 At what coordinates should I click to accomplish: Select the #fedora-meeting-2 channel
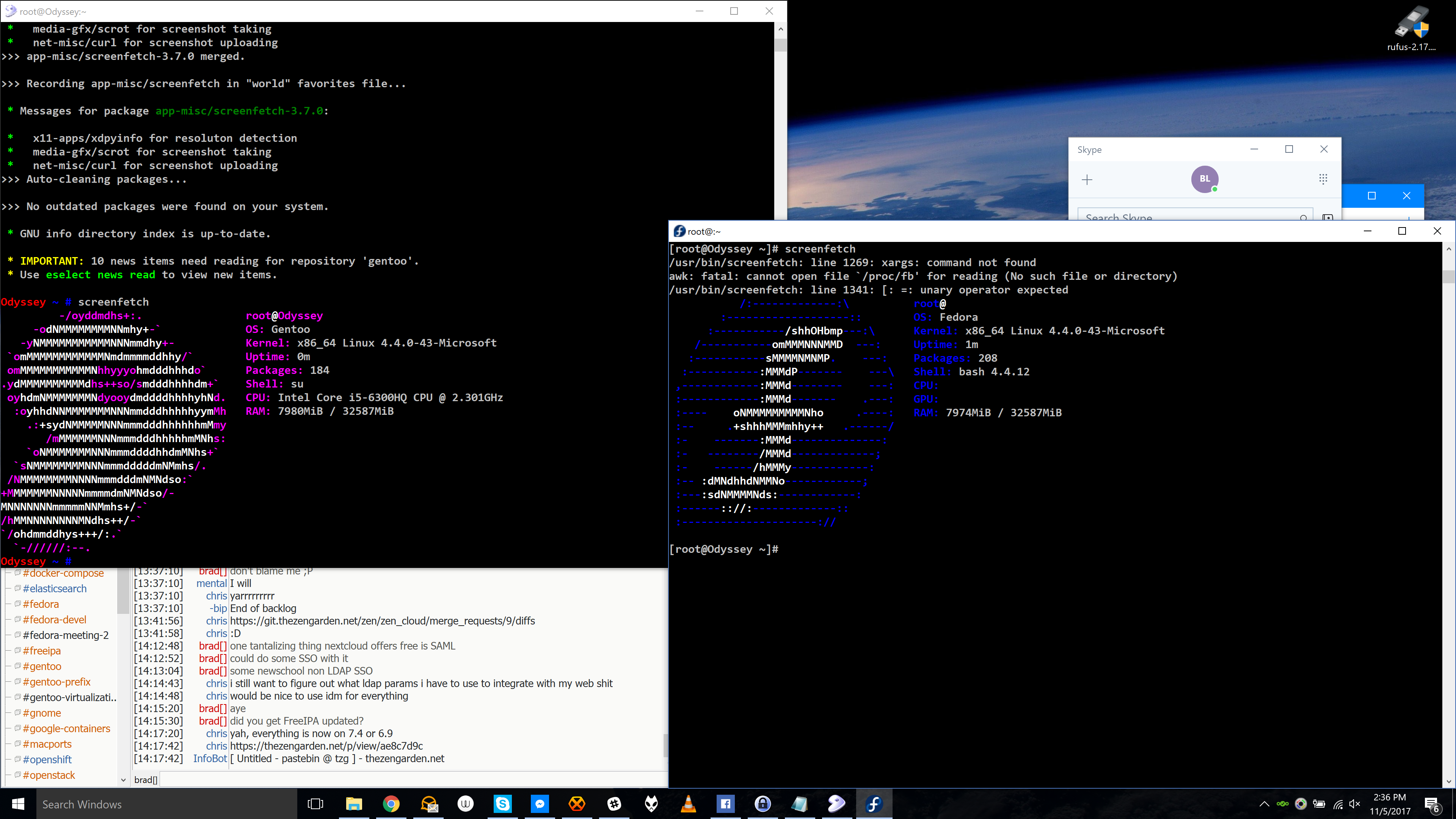coord(66,635)
